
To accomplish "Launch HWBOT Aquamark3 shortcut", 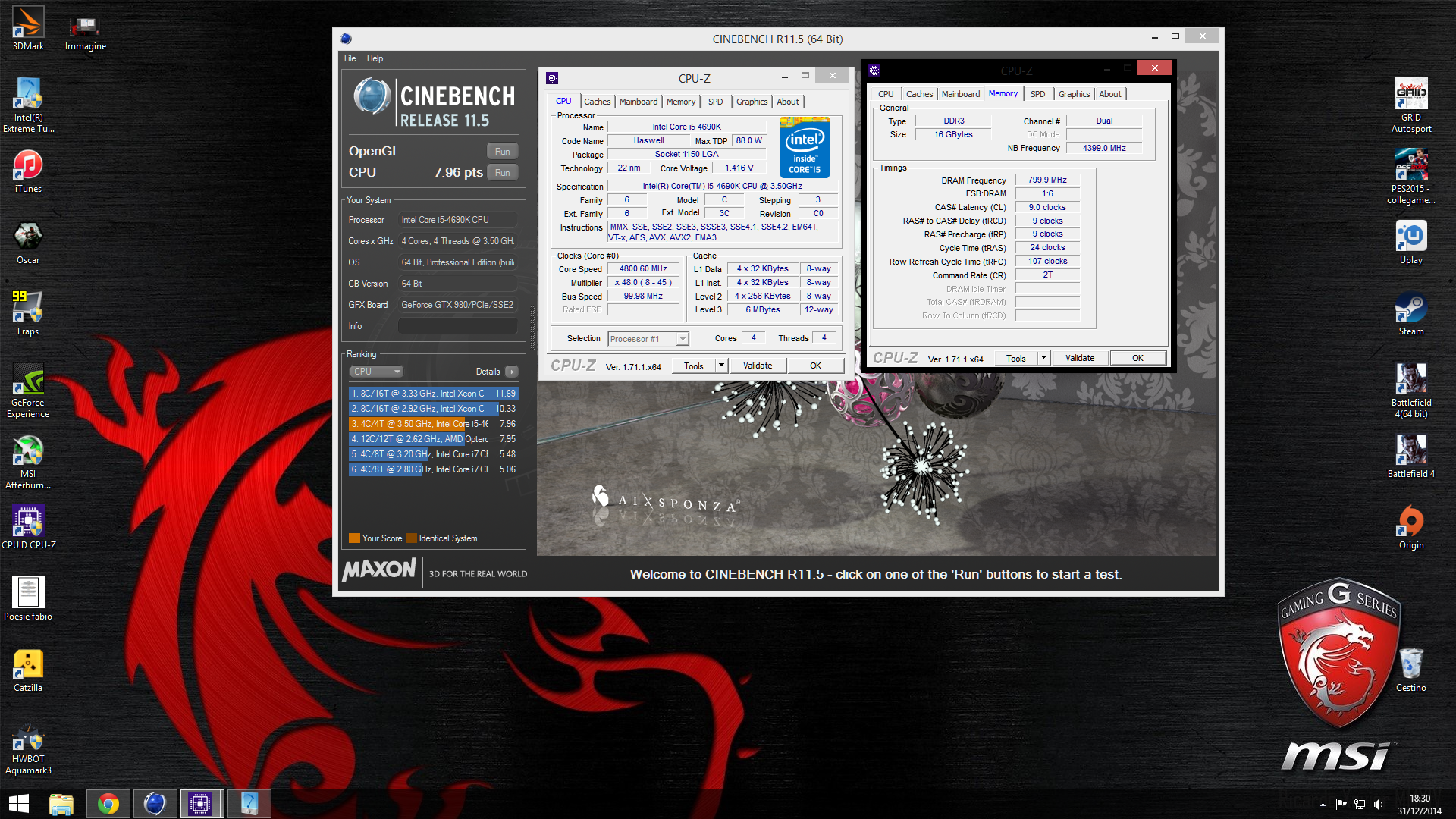I will [28, 751].
